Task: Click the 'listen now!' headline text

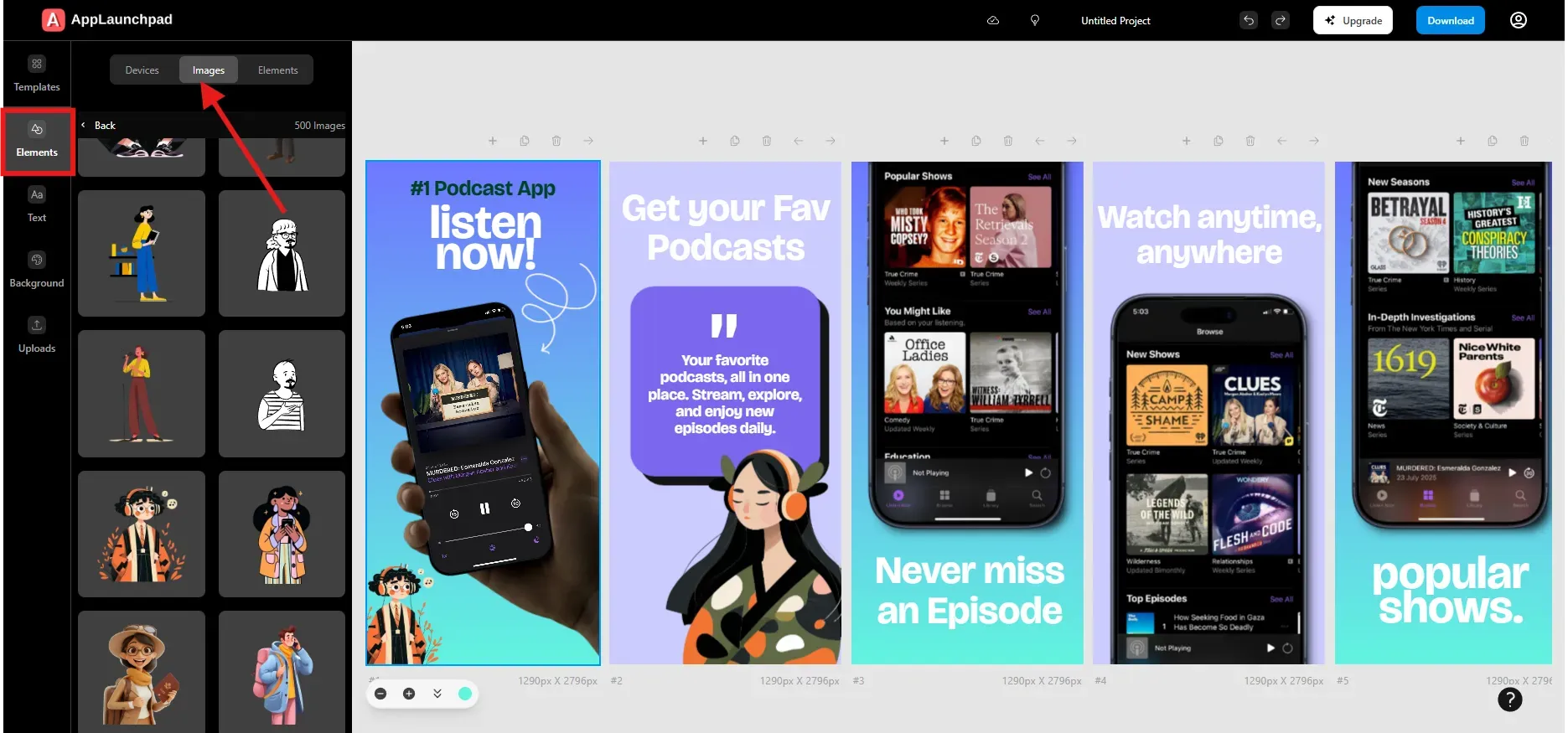Action: pyautogui.click(x=485, y=238)
